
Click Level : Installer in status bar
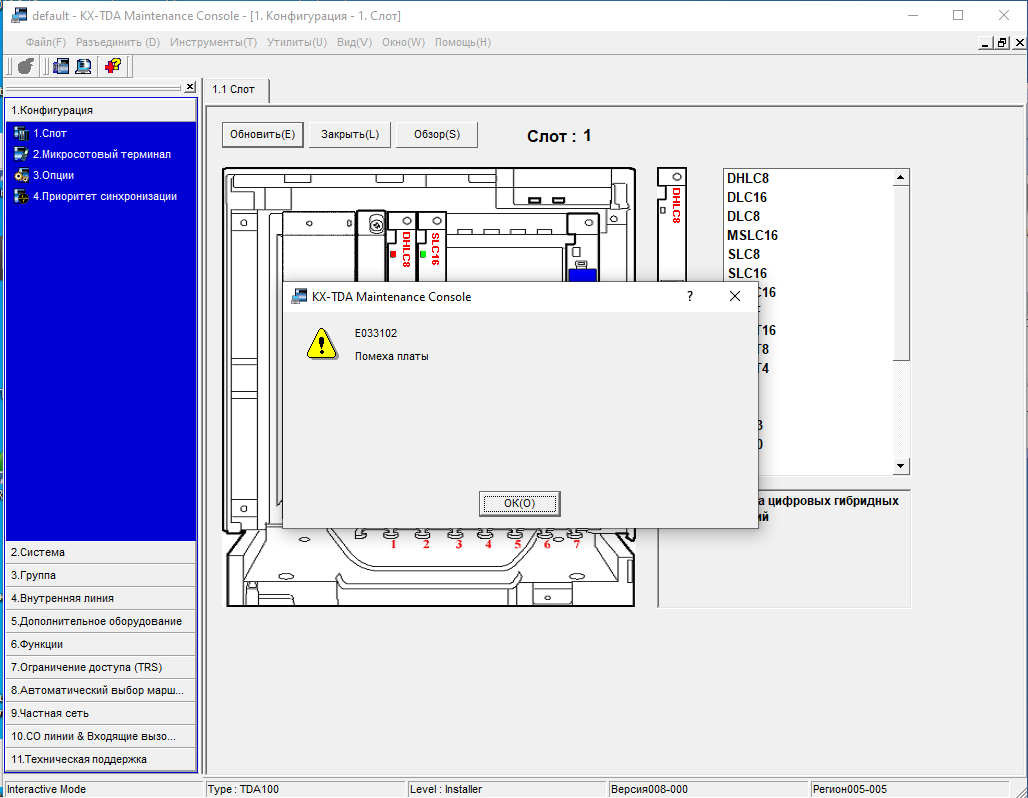(446, 789)
